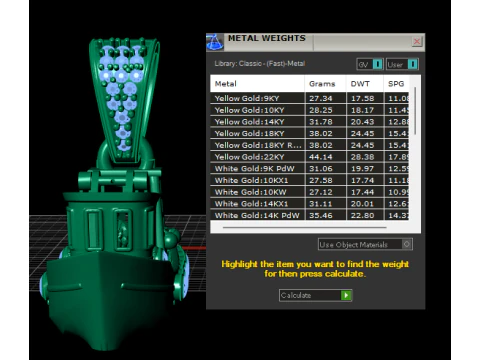Select the Yellow Gold:10KY row

click(x=309, y=110)
